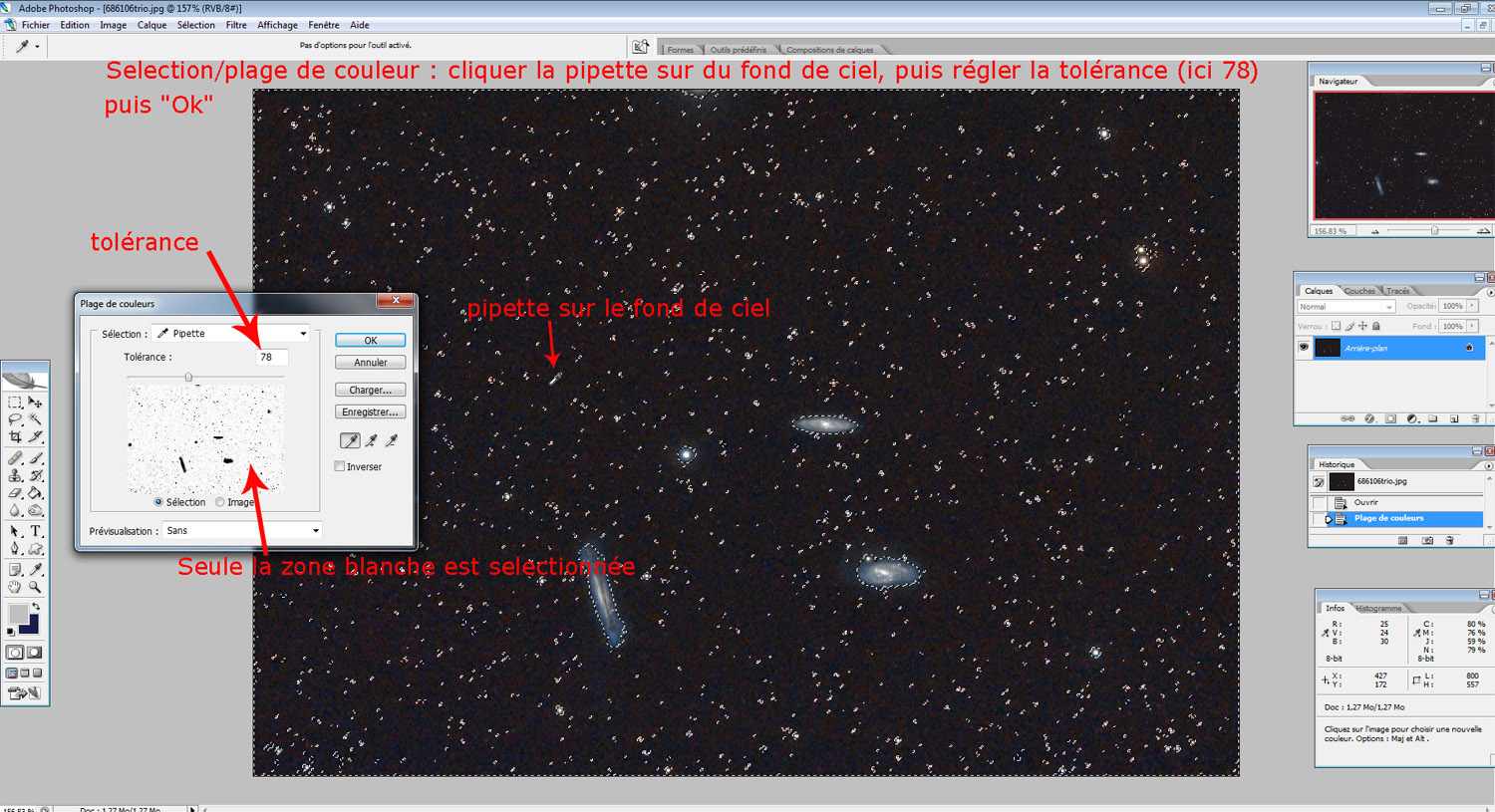Viewport: 1495px width, 812px height.
Task: Open the Calque menu
Action: [151, 25]
